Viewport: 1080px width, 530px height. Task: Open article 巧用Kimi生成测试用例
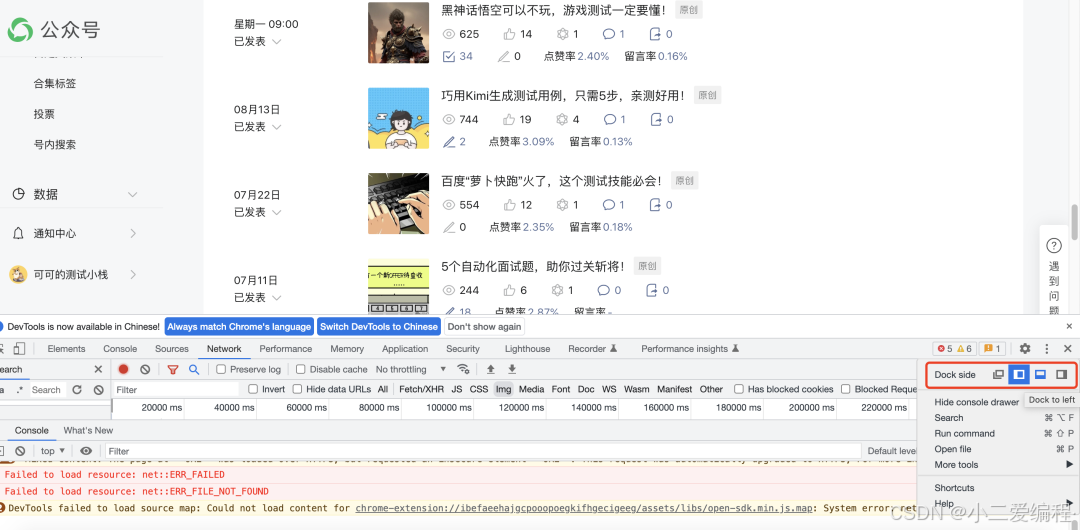563,96
